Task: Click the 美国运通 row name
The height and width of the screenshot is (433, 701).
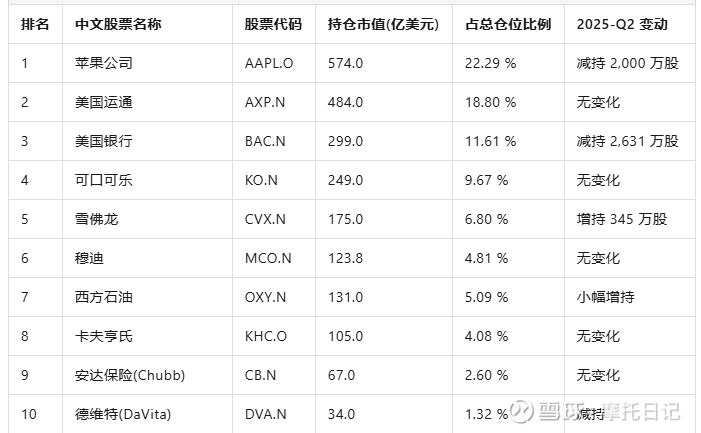Action: [x=104, y=102]
